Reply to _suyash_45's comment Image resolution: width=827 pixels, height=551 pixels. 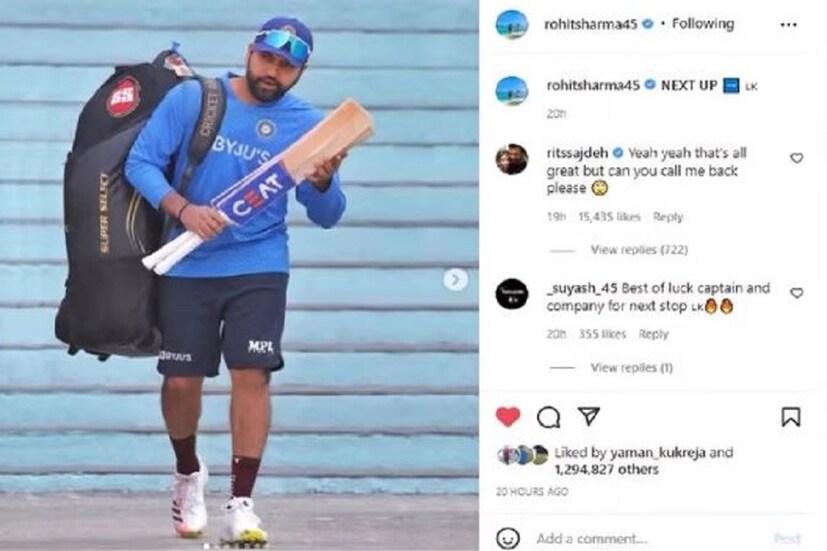pyautogui.click(x=653, y=334)
